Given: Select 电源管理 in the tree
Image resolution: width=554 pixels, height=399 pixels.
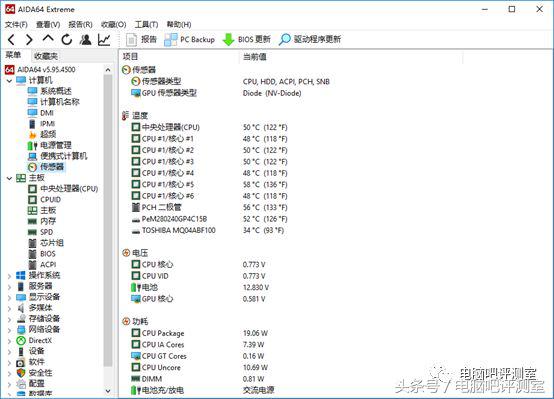Looking at the screenshot, I should click(x=50, y=145).
